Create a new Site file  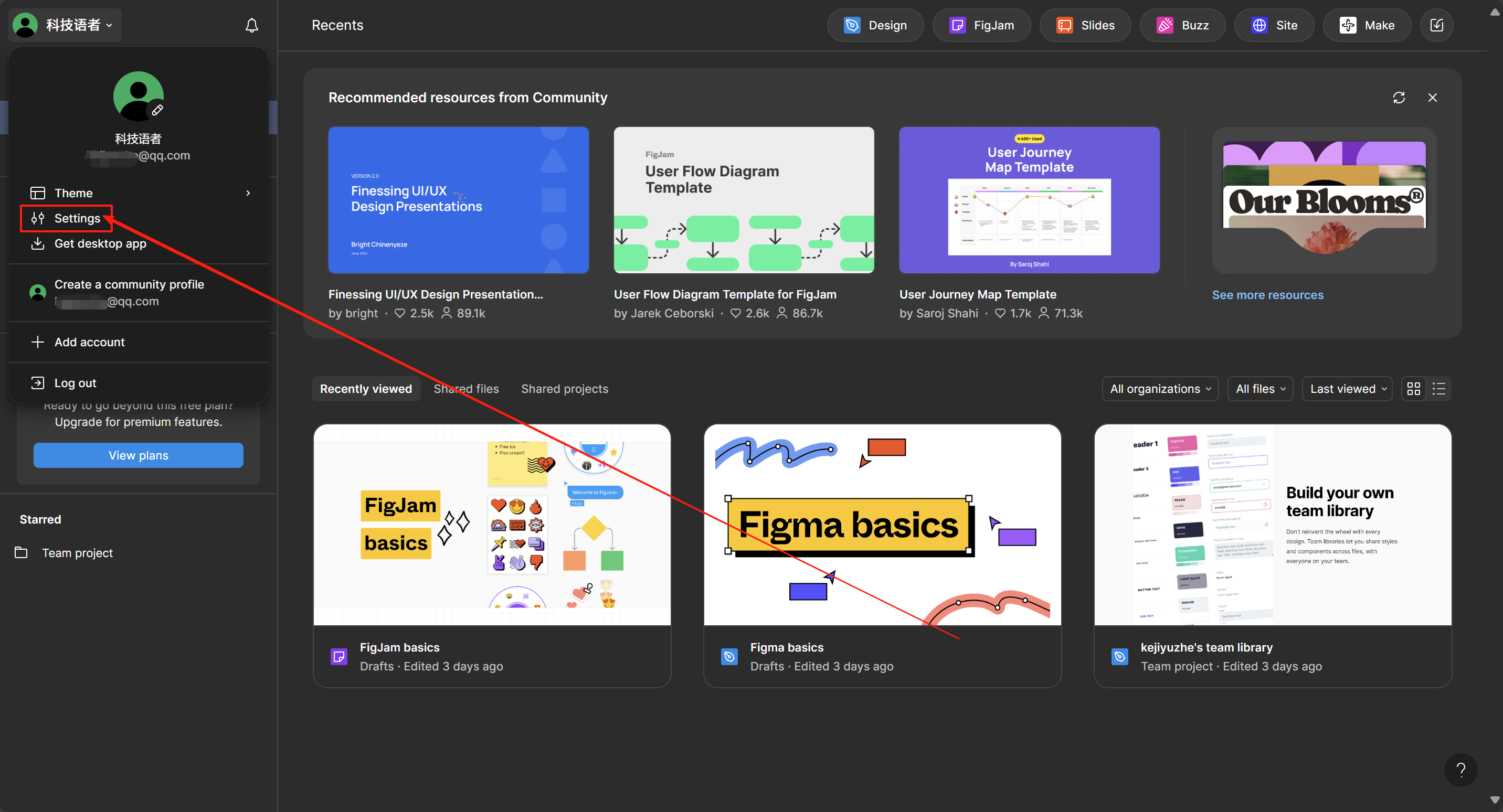[1274, 25]
